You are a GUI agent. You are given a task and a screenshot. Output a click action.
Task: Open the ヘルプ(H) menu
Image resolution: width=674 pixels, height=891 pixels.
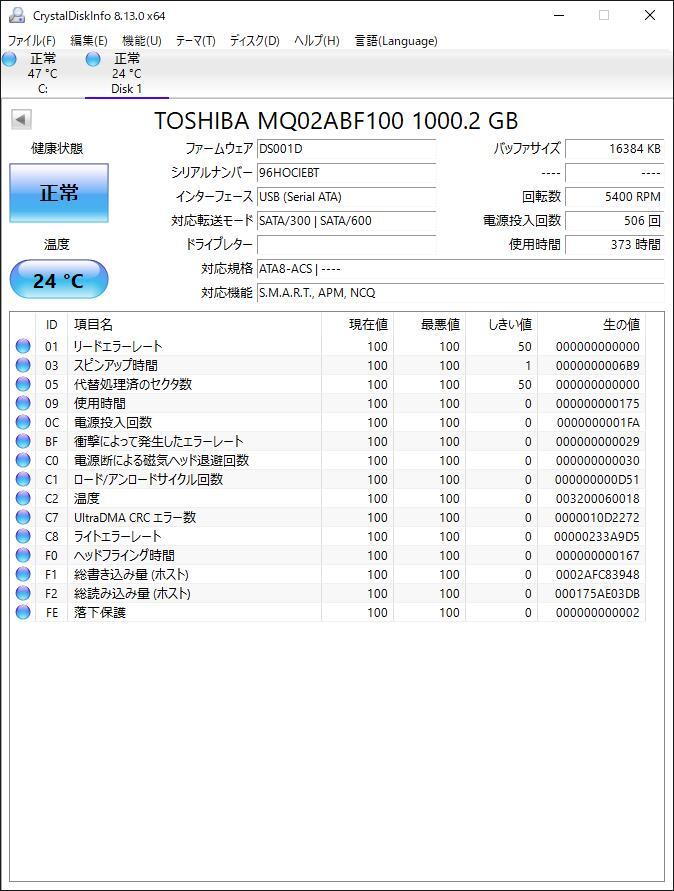317,41
